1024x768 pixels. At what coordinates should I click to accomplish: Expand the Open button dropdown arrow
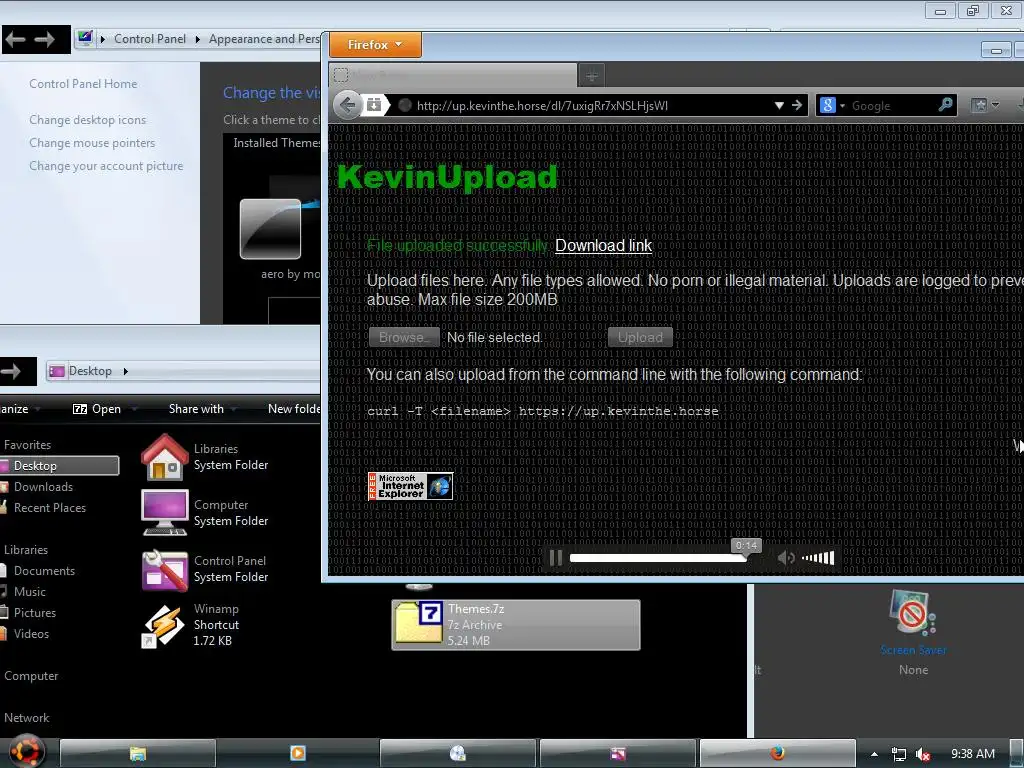[x=134, y=409]
